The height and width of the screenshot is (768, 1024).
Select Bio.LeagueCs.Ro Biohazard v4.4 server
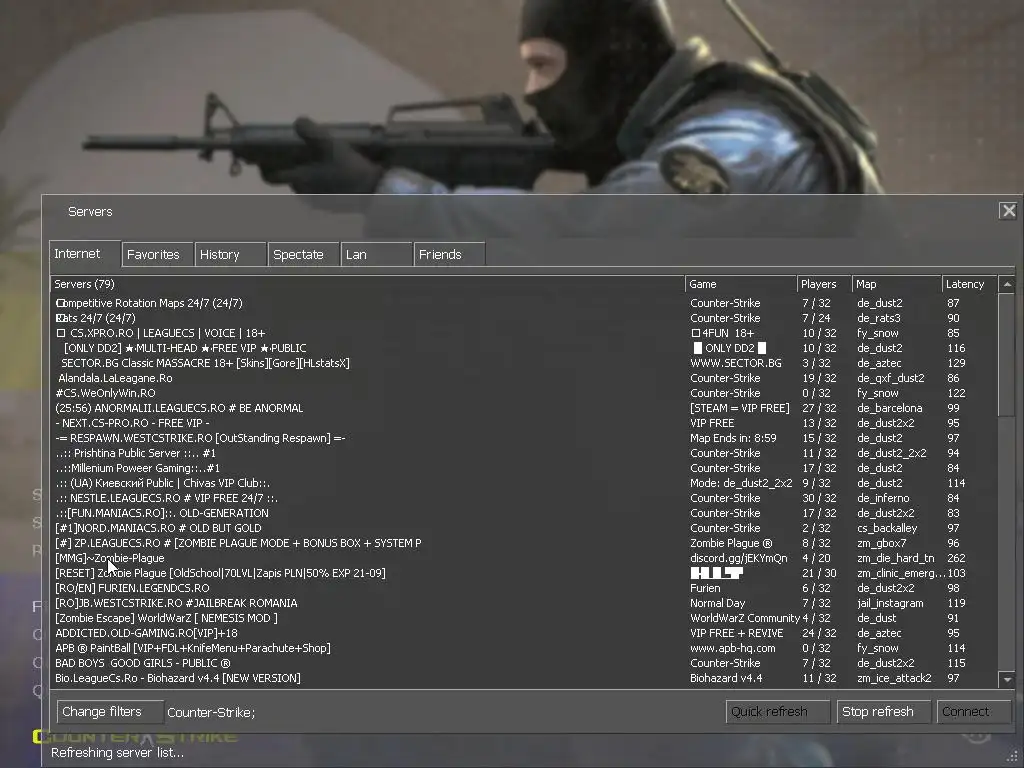tap(524, 679)
